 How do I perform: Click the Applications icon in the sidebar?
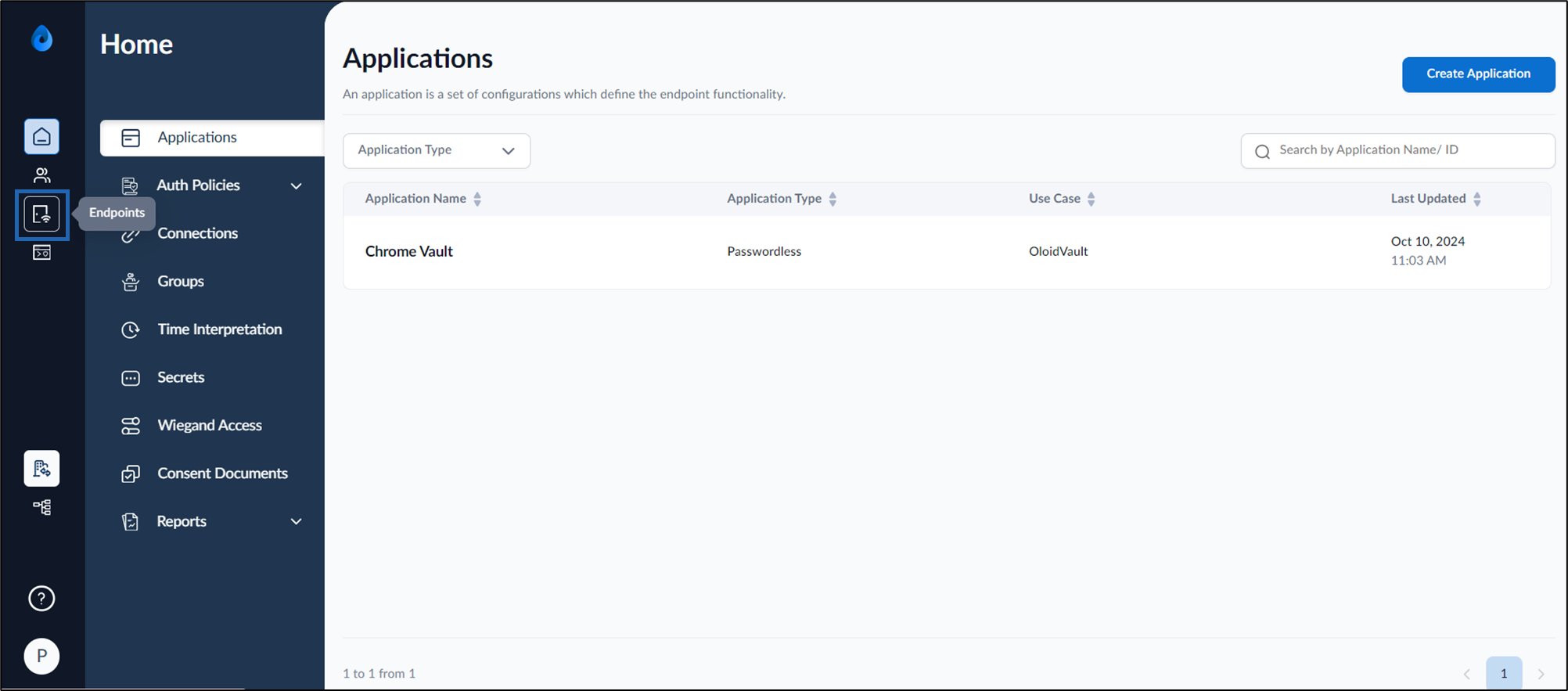(x=131, y=138)
